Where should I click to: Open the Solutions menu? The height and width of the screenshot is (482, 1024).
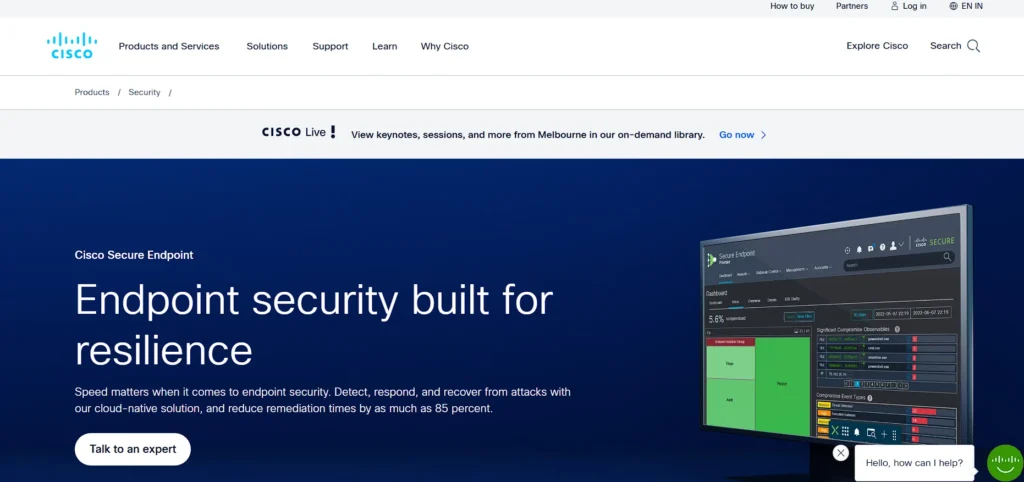[267, 46]
